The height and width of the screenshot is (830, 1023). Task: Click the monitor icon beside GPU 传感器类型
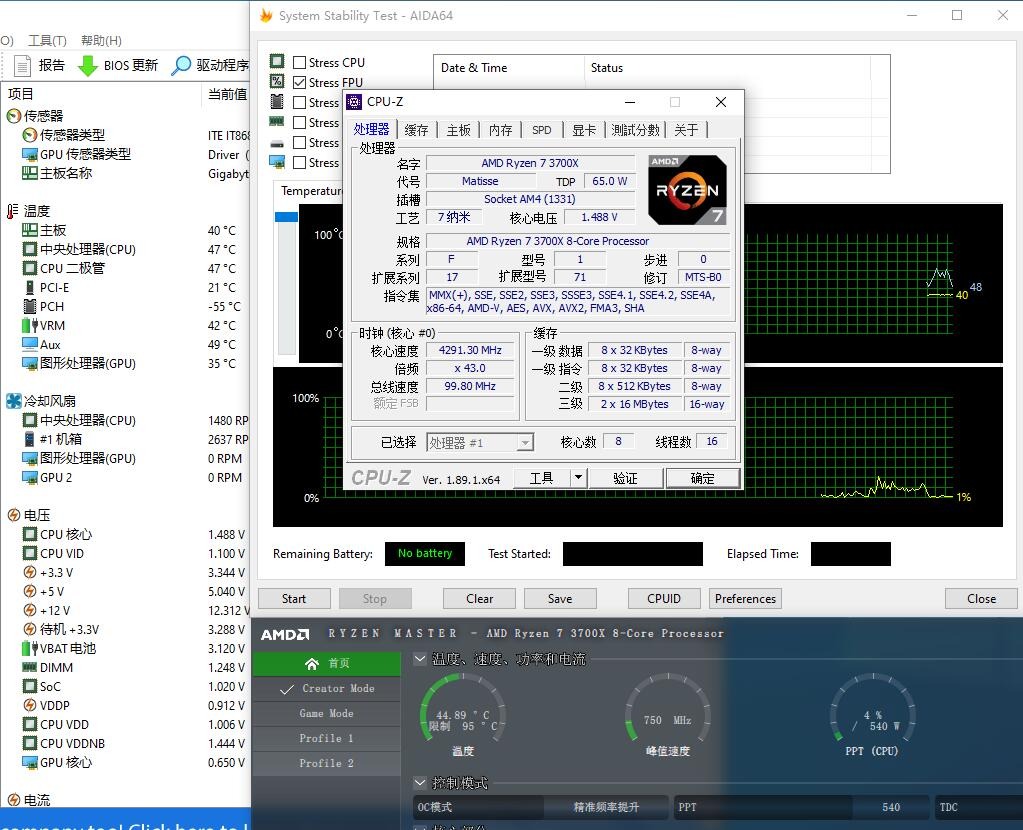[x=29, y=154]
